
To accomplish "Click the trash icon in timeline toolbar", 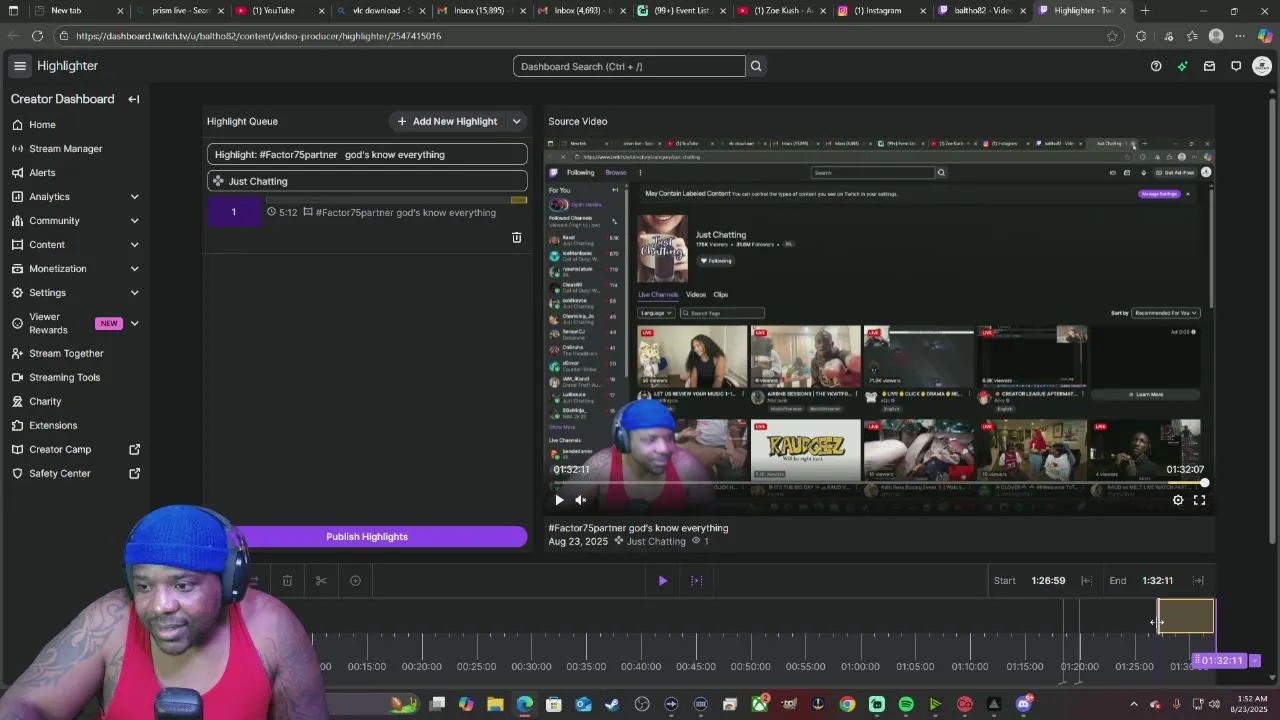I will point(287,580).
